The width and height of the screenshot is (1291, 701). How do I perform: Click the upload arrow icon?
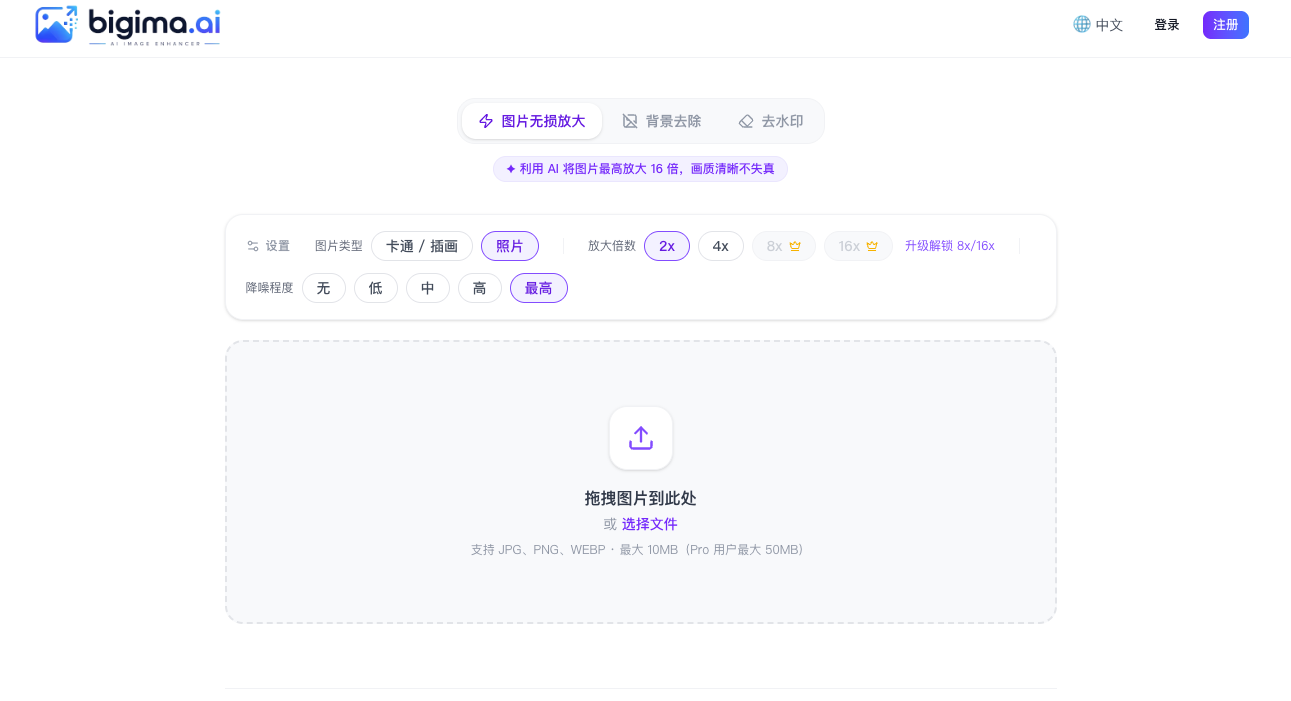(x=641, y=438)
